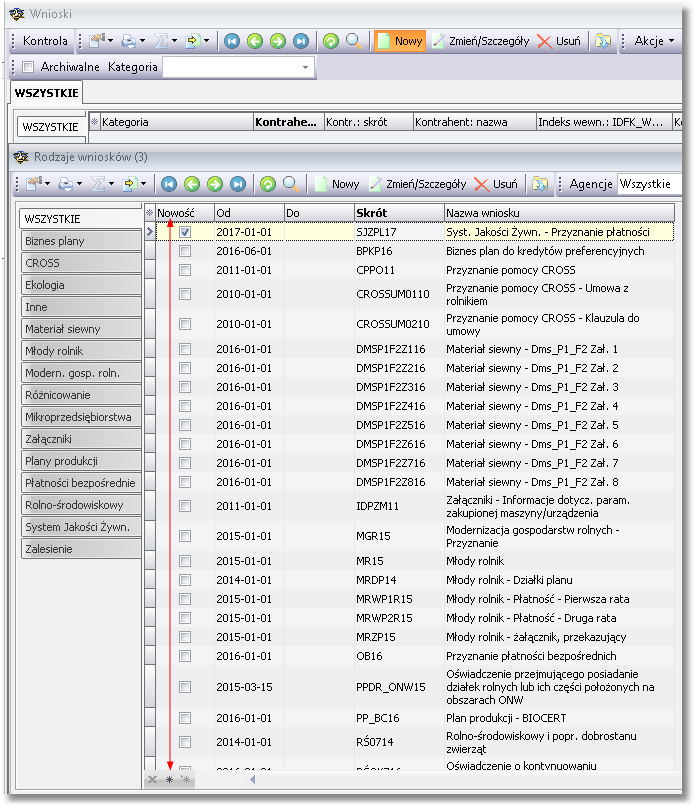Open print dropdown arrow in Rodzaje wniosków toolbar

[79, 184]
